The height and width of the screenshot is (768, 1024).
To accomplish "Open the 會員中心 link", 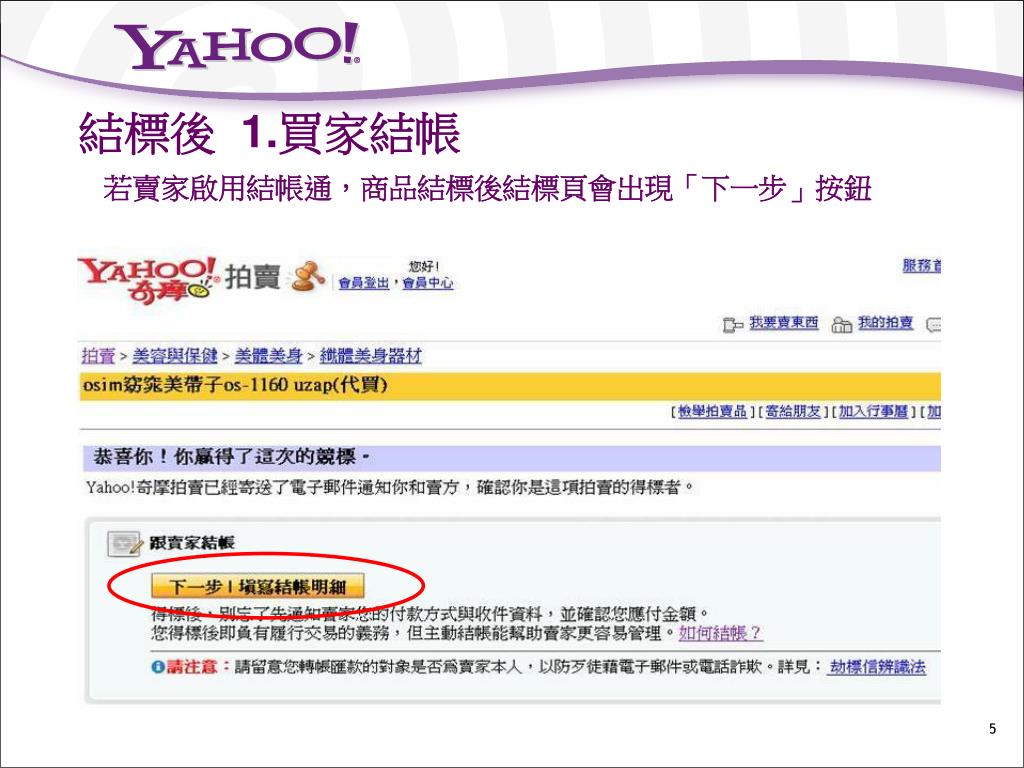I will click(x=428, y=283).
